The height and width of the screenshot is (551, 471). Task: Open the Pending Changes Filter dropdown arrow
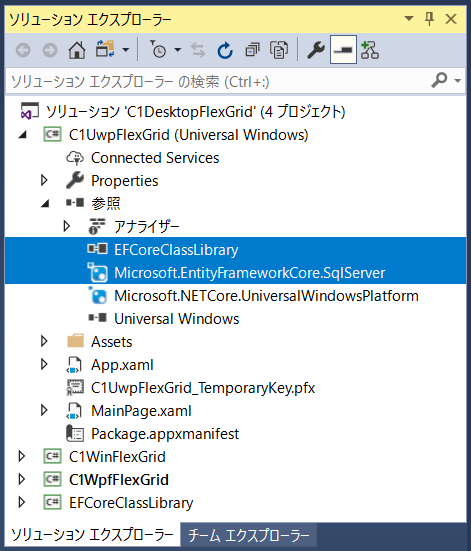point(178,50)
